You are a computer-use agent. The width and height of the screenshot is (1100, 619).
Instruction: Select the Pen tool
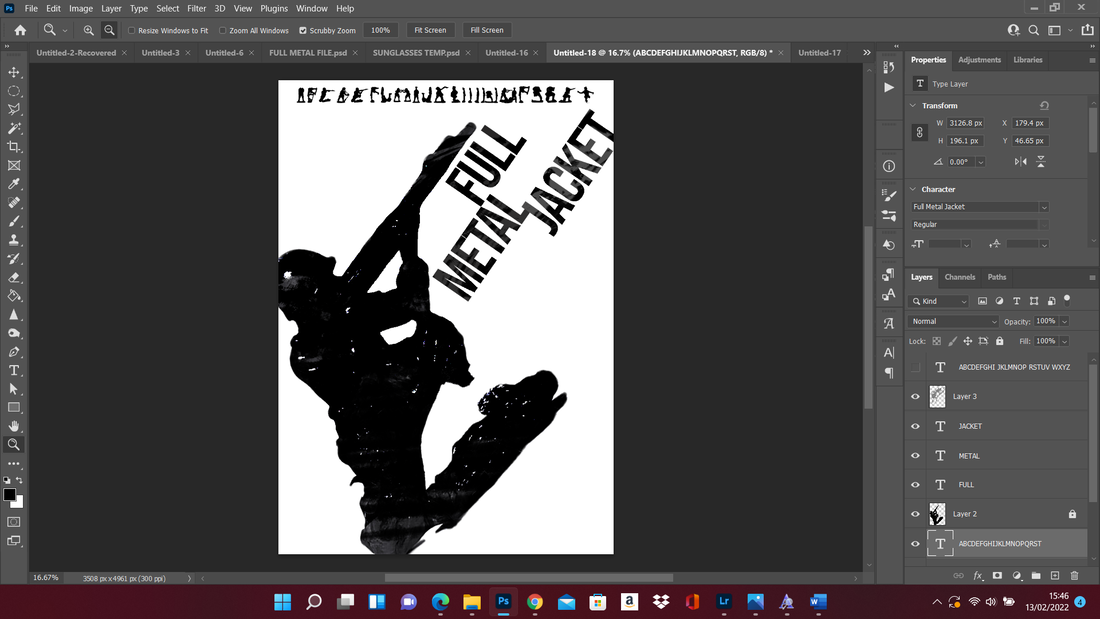click(x=14, y=352)
